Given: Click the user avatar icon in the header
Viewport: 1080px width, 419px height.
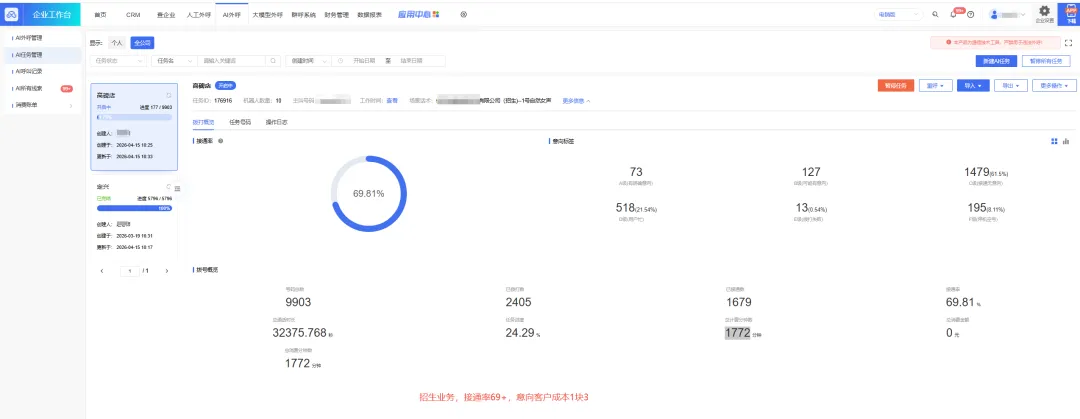Looking at the screenshot, I should (995, 14).
